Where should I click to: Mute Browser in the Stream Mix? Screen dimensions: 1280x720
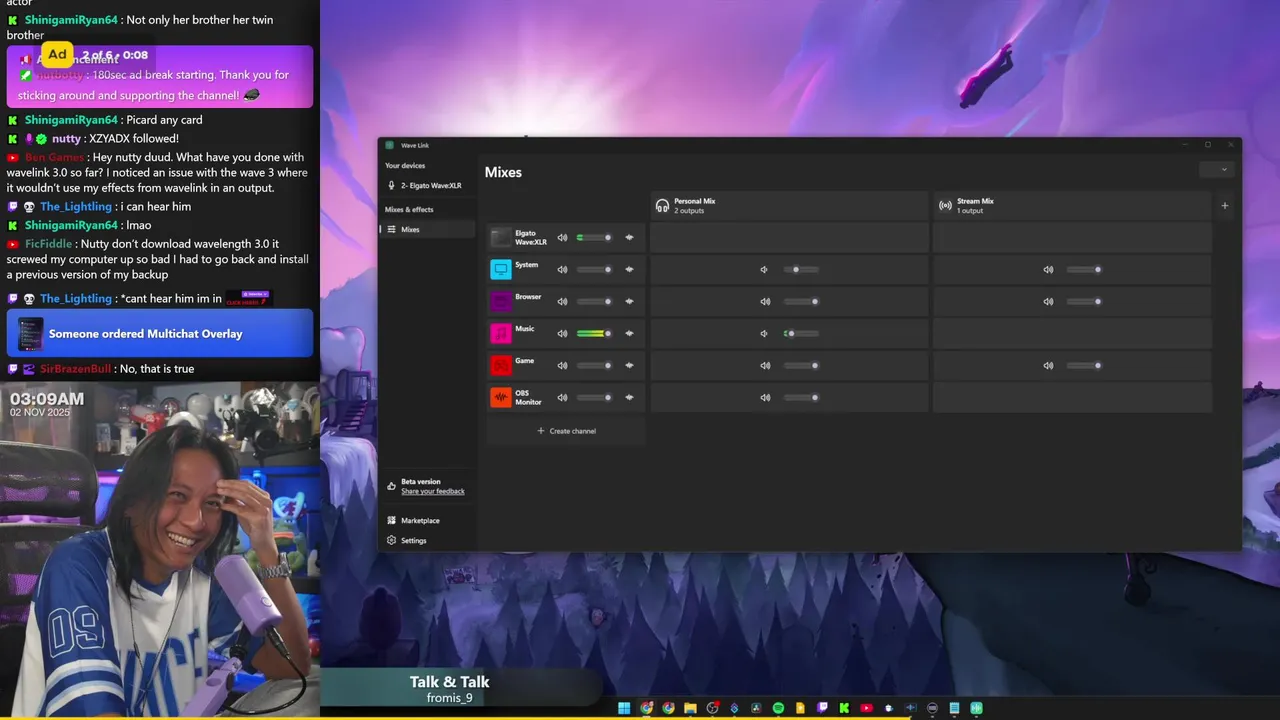[1048, 301]
